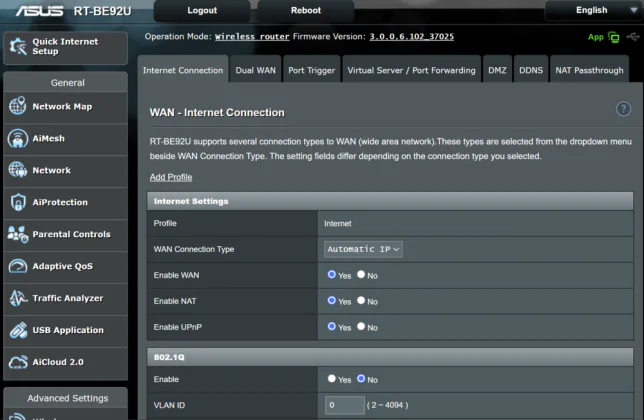644x420 pixels.
Task: Open Virtual Server / Port Forwarding tab
Action: 412,70
